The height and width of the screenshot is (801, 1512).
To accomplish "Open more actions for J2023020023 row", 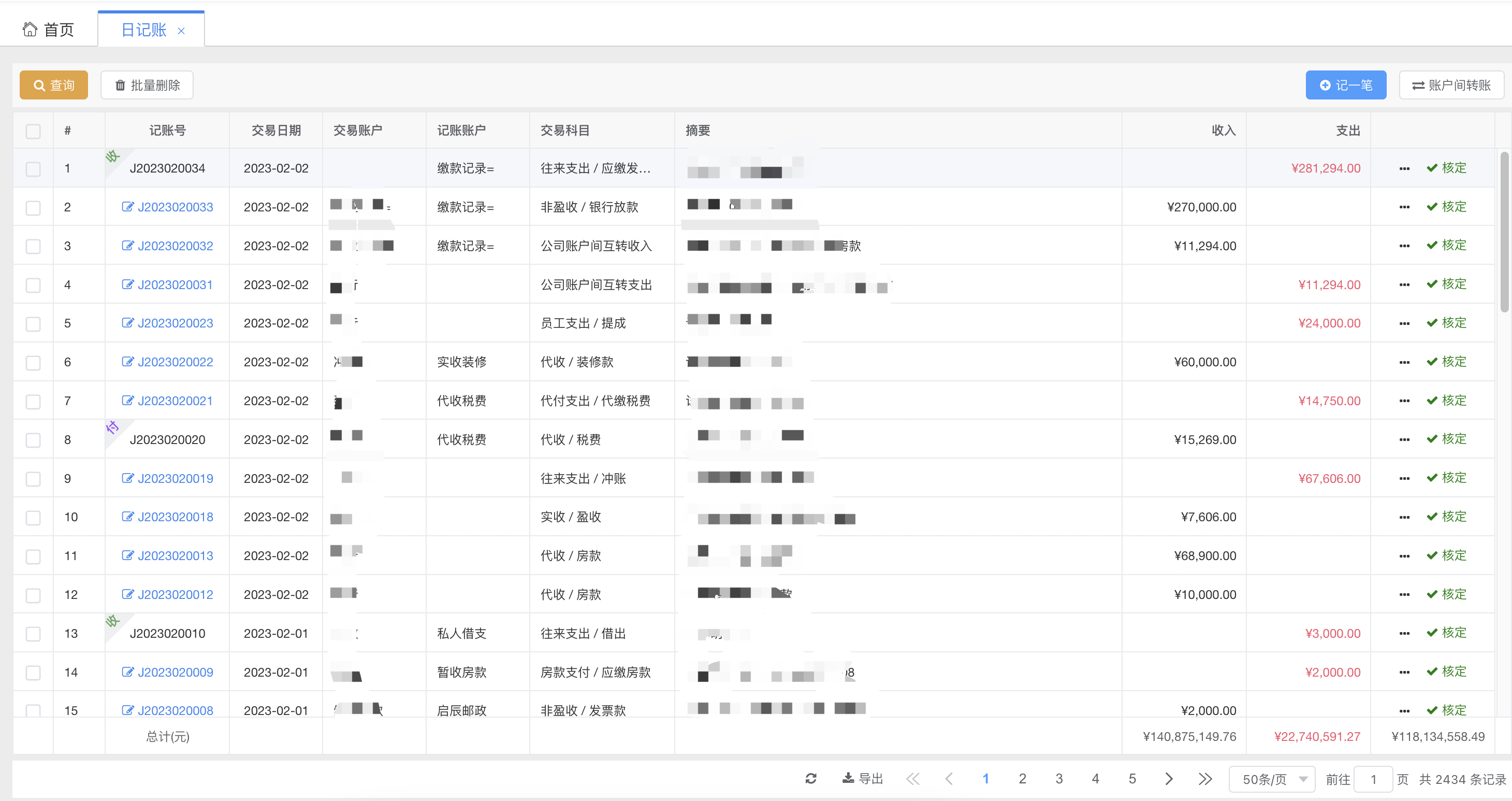I will coord(1404,323).
